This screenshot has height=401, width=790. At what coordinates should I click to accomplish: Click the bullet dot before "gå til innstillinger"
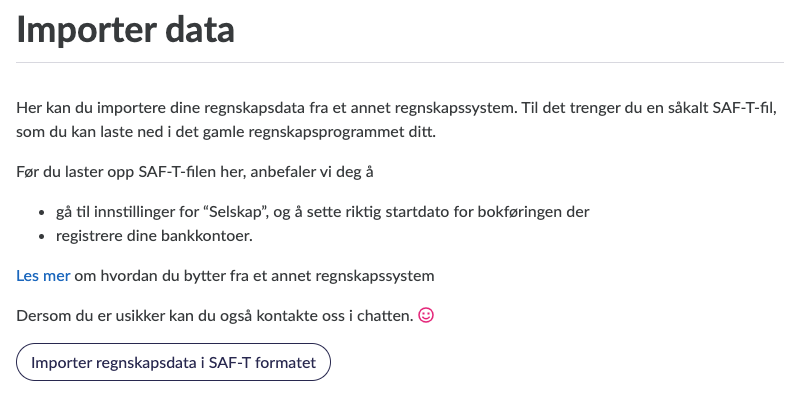pos(42,213)
